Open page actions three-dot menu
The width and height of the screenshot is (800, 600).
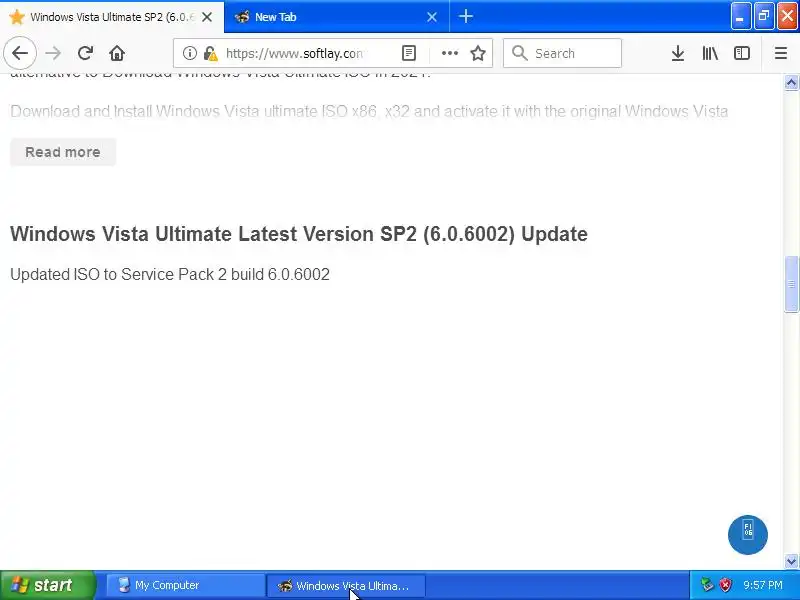pos(449,53)
